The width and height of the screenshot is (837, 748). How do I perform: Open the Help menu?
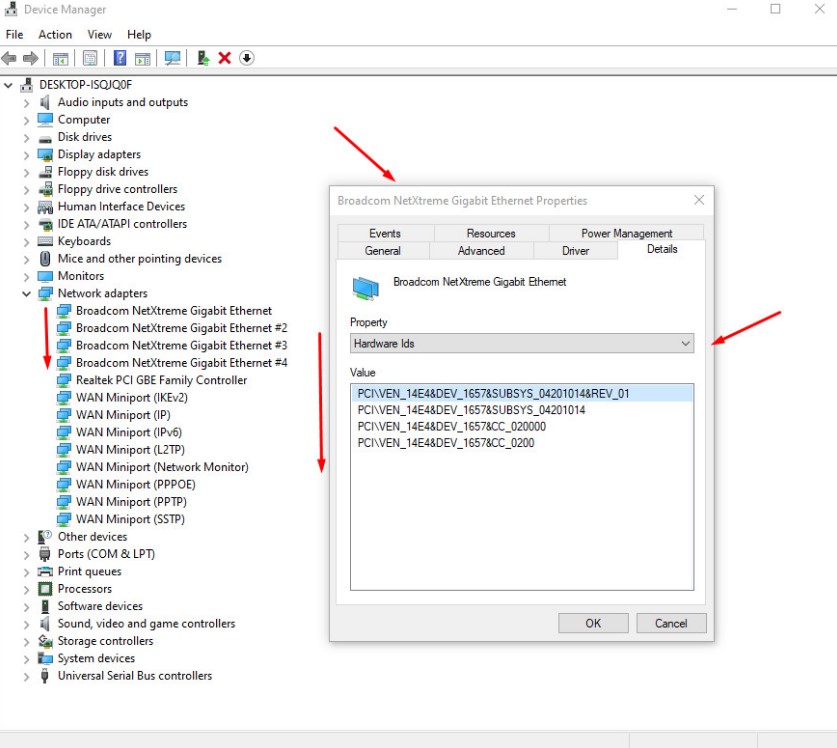[x=139, y=35]
